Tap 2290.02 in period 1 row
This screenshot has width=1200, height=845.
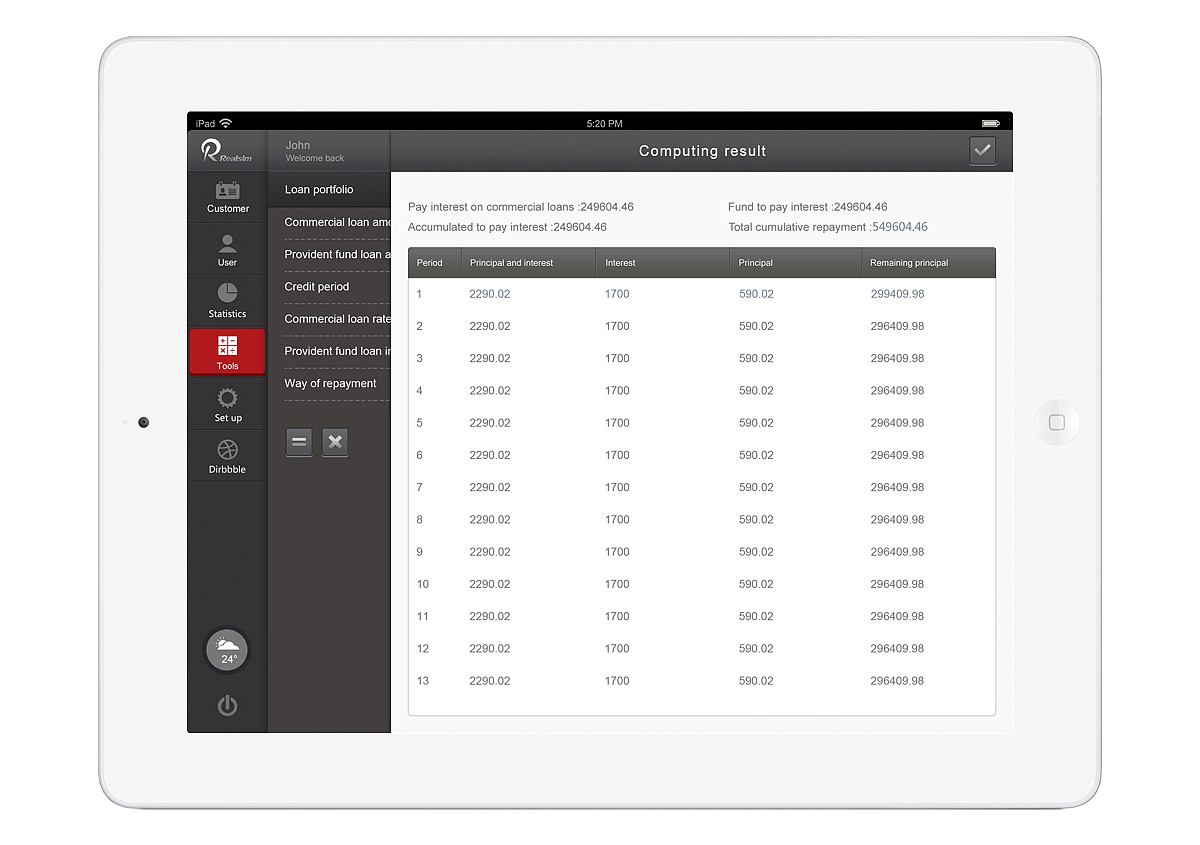[490, 294]
